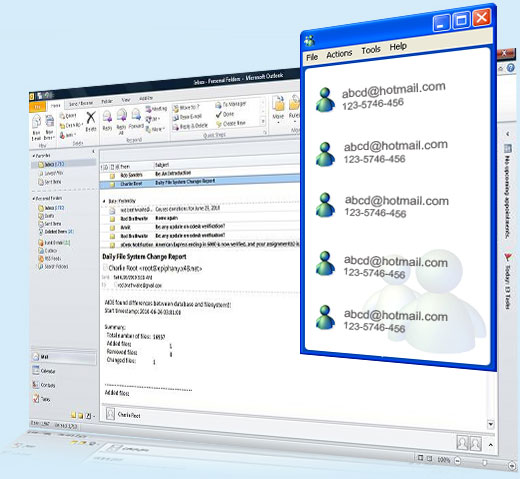Viewport: 520px width, 479px height.
Task: Click the Forward icon in Outlook ribbon
Action: [136, 115]
